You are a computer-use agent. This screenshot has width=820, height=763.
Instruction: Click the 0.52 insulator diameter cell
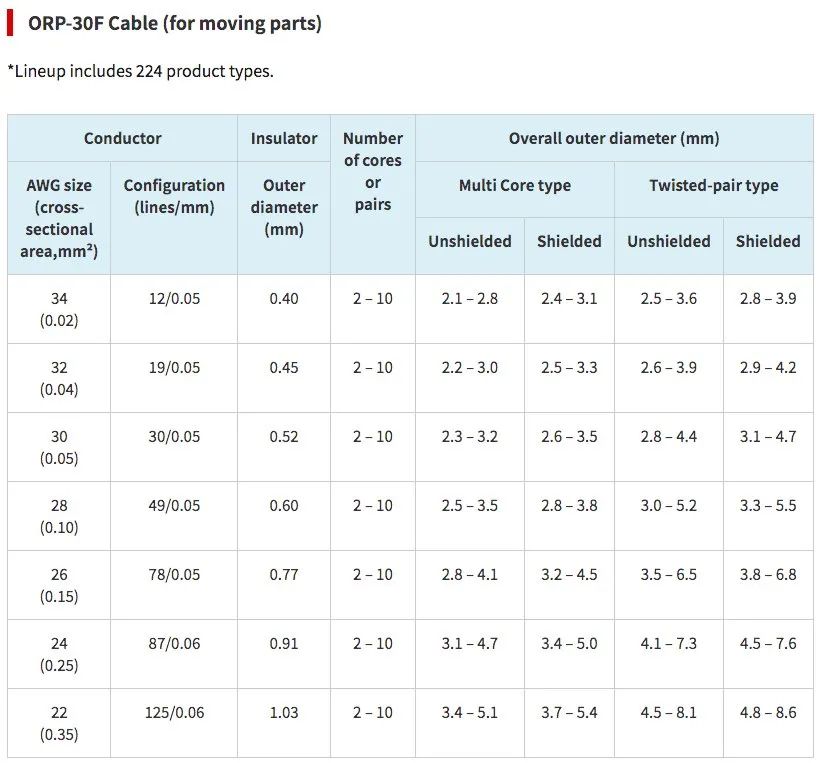284,437
